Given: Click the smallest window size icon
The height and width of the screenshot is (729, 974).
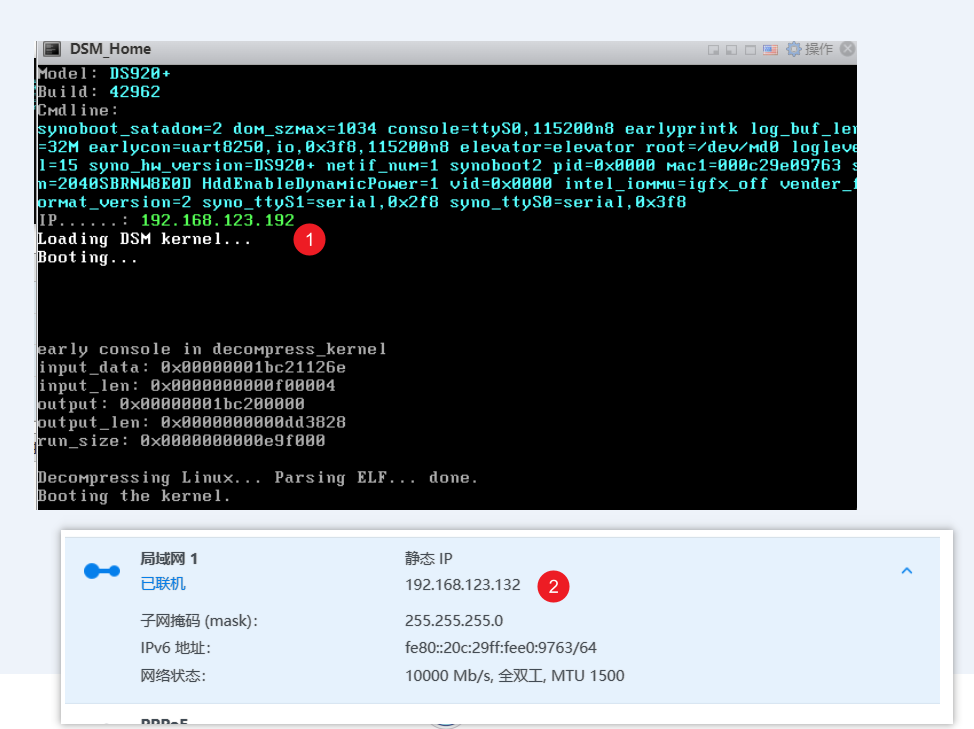Looking at the screenshot, I should pos(713,48).
